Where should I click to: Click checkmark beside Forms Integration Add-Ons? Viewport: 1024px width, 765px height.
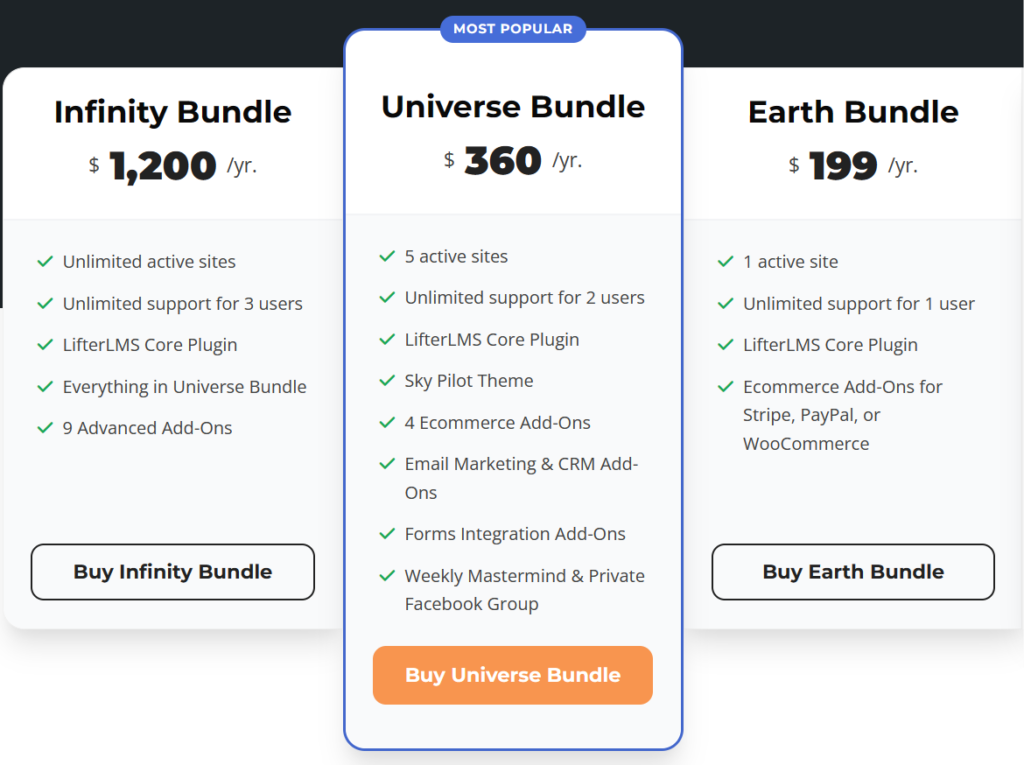tap(387, 534)
